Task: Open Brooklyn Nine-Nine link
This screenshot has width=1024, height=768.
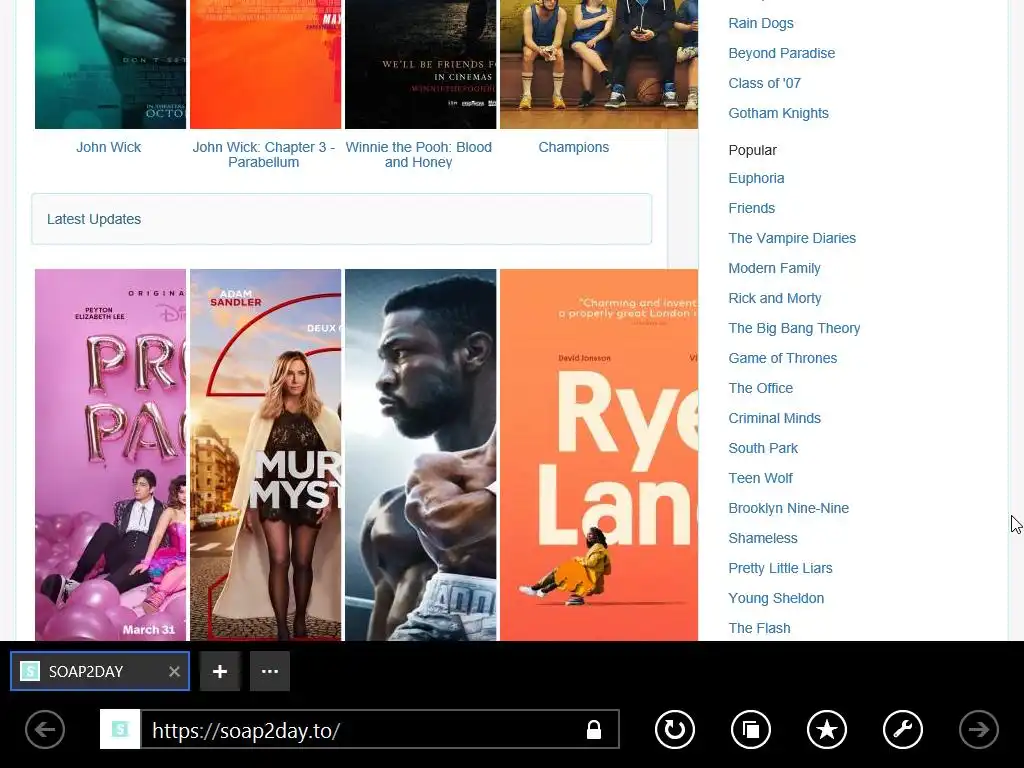Action: point(788,509)
